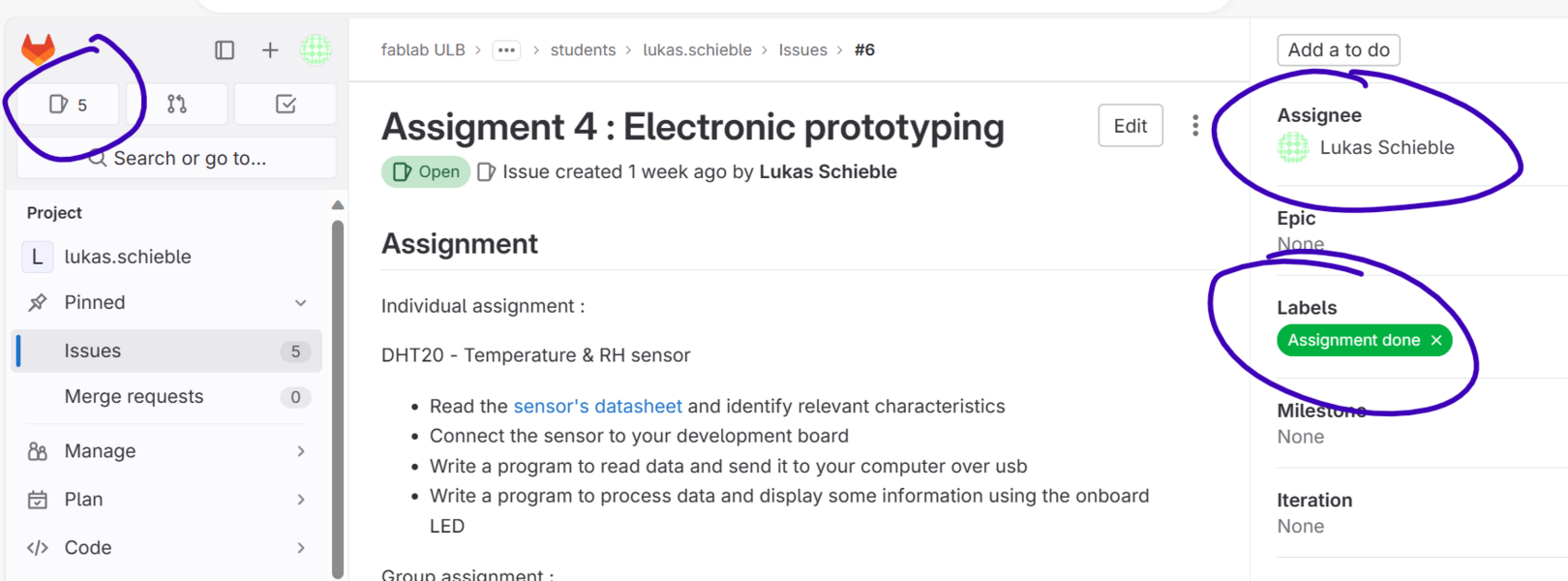This screenshot has width=1568, height=581.
Task: Open the merge requests shortcut icon
Action: [x=177, y=105]
